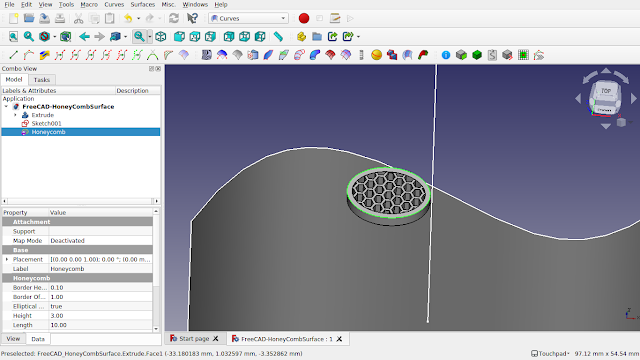Click the refresh recompute icon
The image size is (640, 360).
174,18
